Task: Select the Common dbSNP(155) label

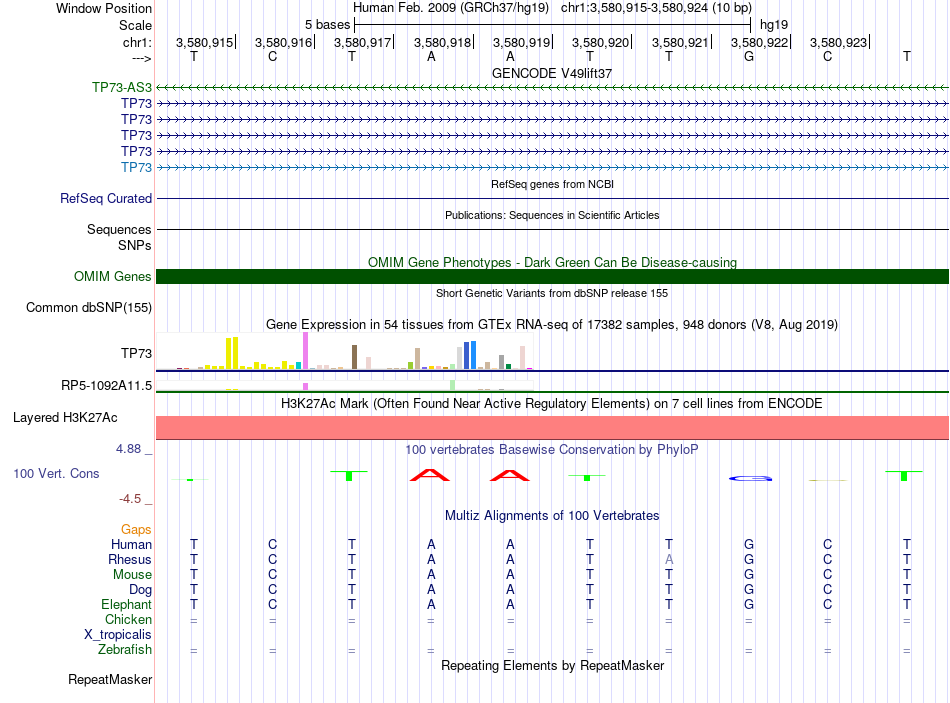Action: pos(89,307)
